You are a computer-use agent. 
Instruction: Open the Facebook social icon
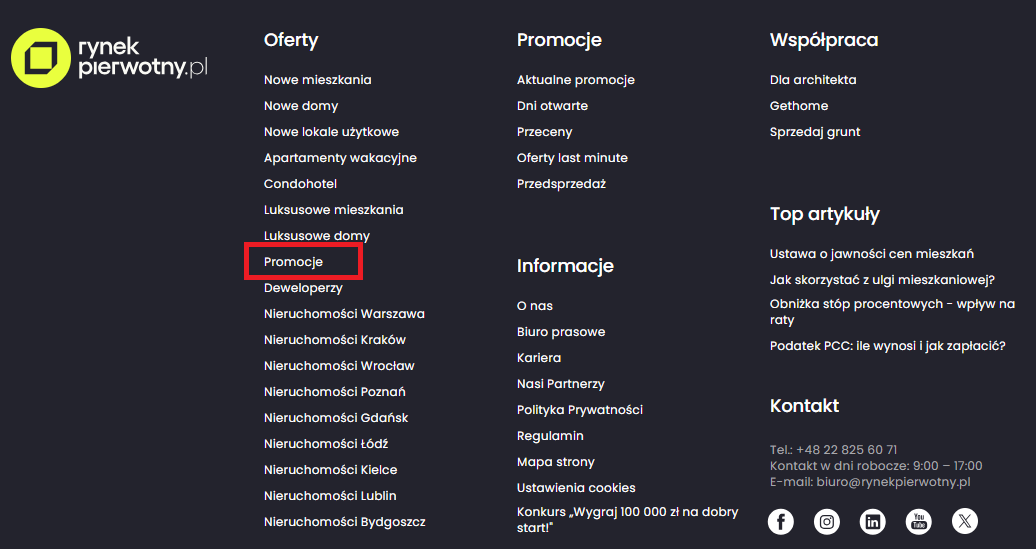pos(780,521)
